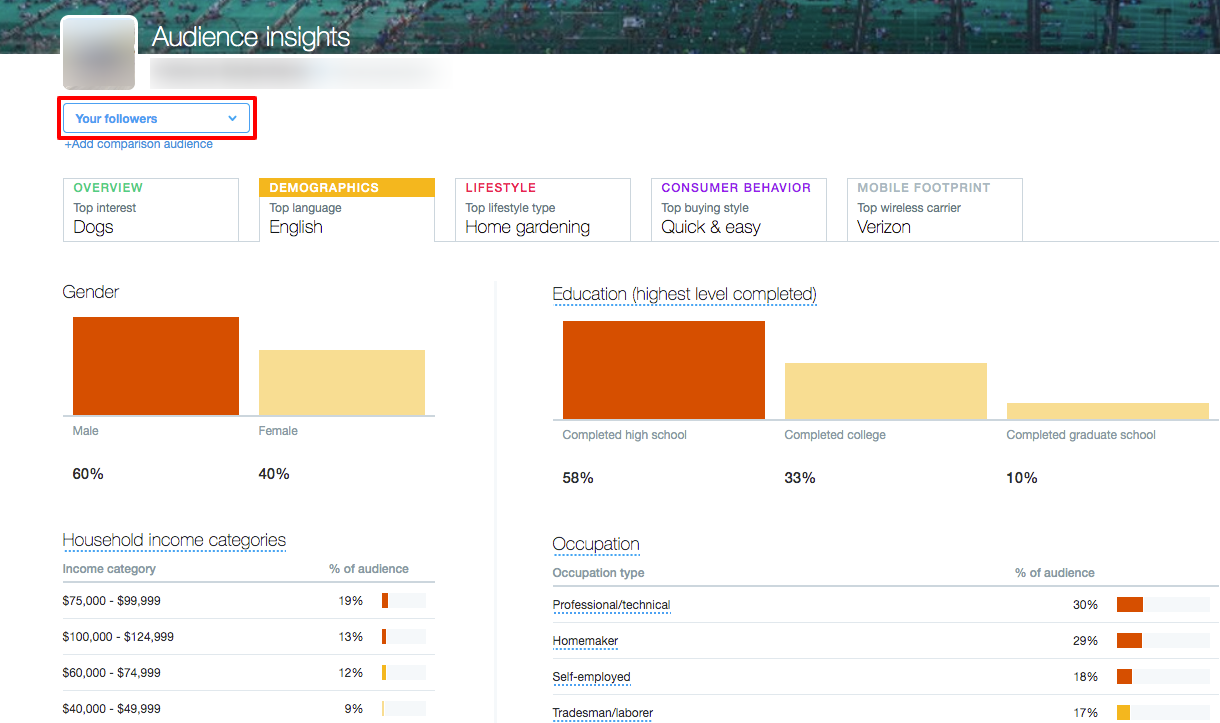Click the Occupation section heading
This screenshot has width=1220, height=723.
pyautogui.click(x=595, y=544)
